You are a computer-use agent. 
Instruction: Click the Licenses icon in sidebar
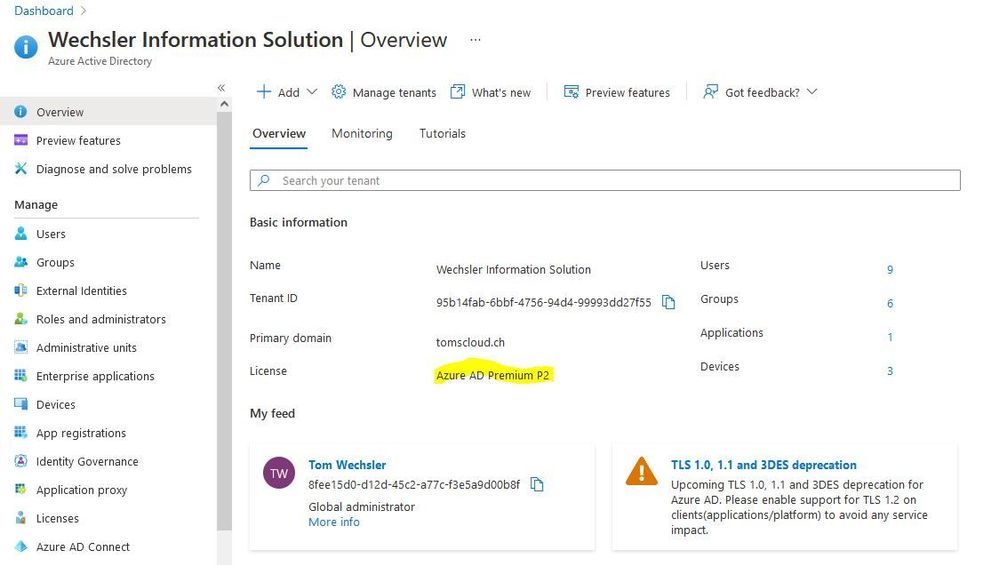[x=20, y=518]
